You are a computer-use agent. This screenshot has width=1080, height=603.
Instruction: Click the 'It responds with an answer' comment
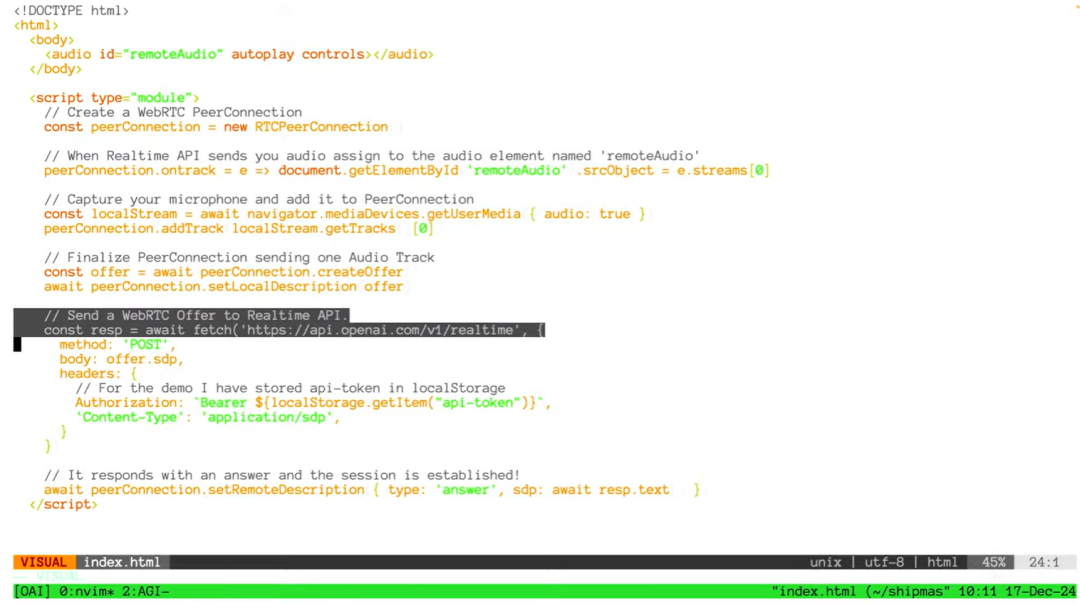tap(282, 476)
